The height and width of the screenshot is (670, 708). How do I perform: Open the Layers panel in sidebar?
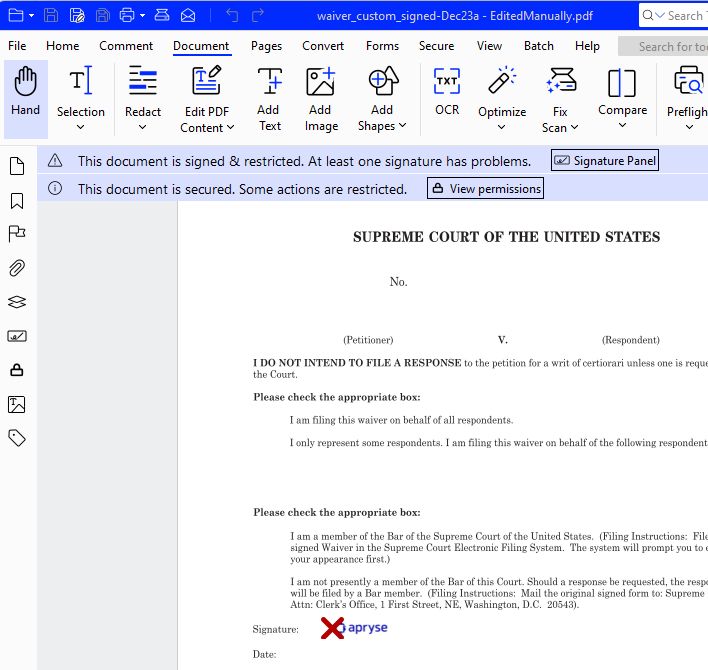pyautogui.click(x=17, y=302)
